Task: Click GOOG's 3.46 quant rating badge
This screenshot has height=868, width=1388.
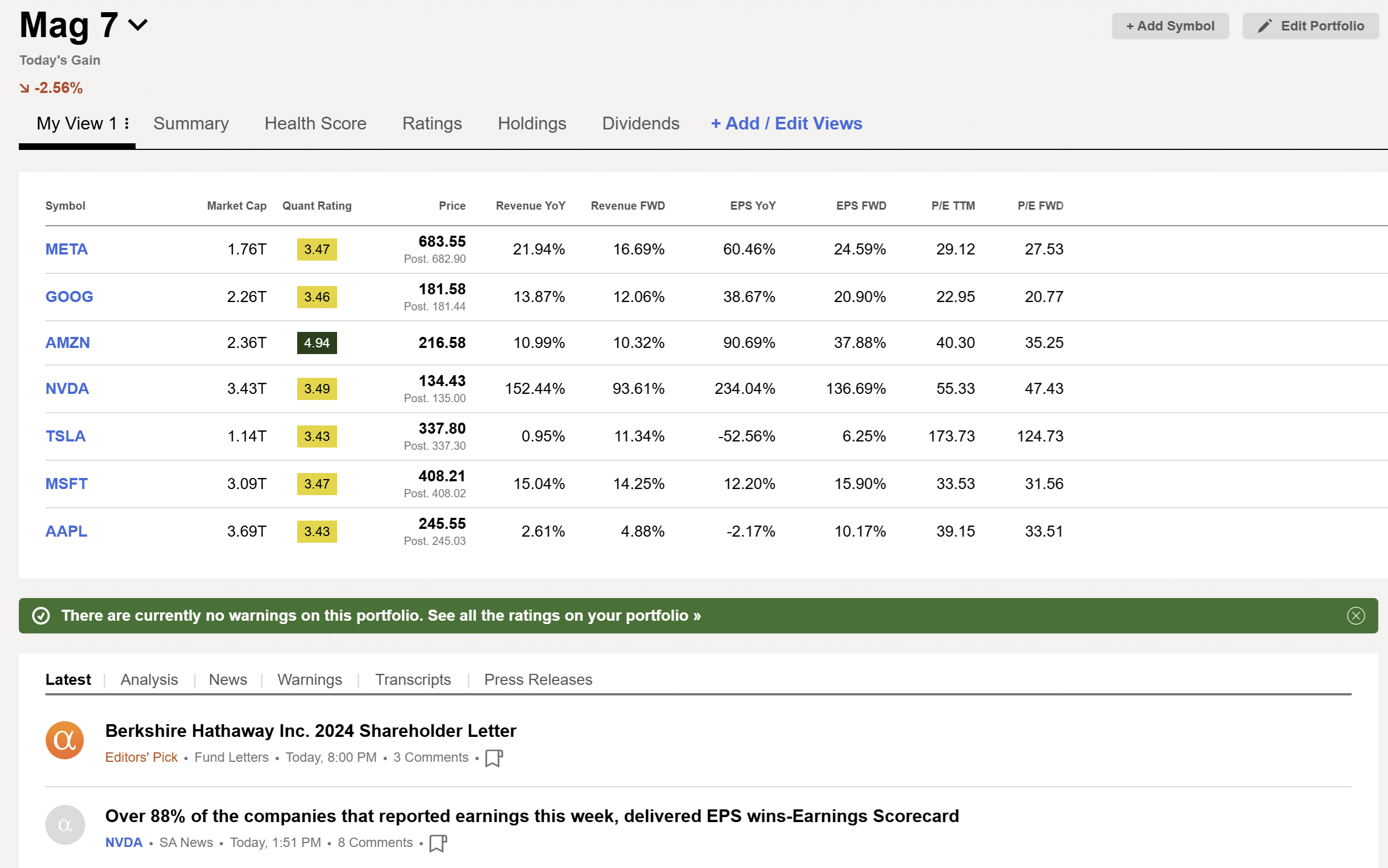Action: coord(317,297)
